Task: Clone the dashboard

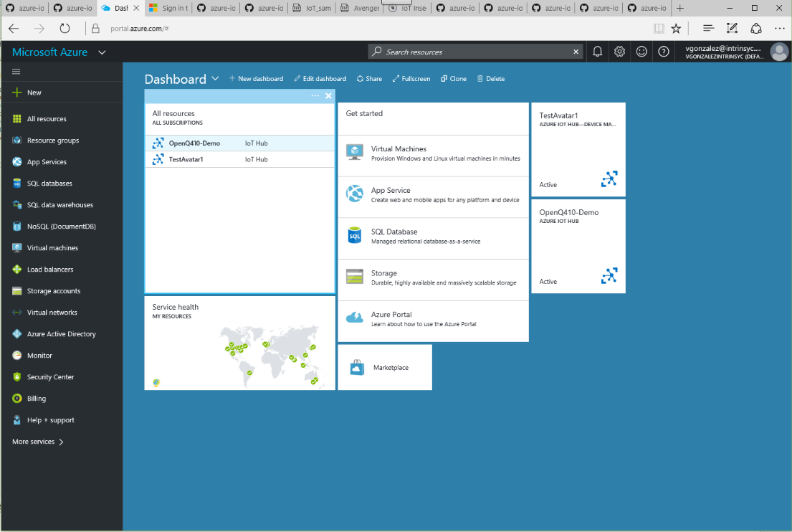Action: click(x=454, y=79)
